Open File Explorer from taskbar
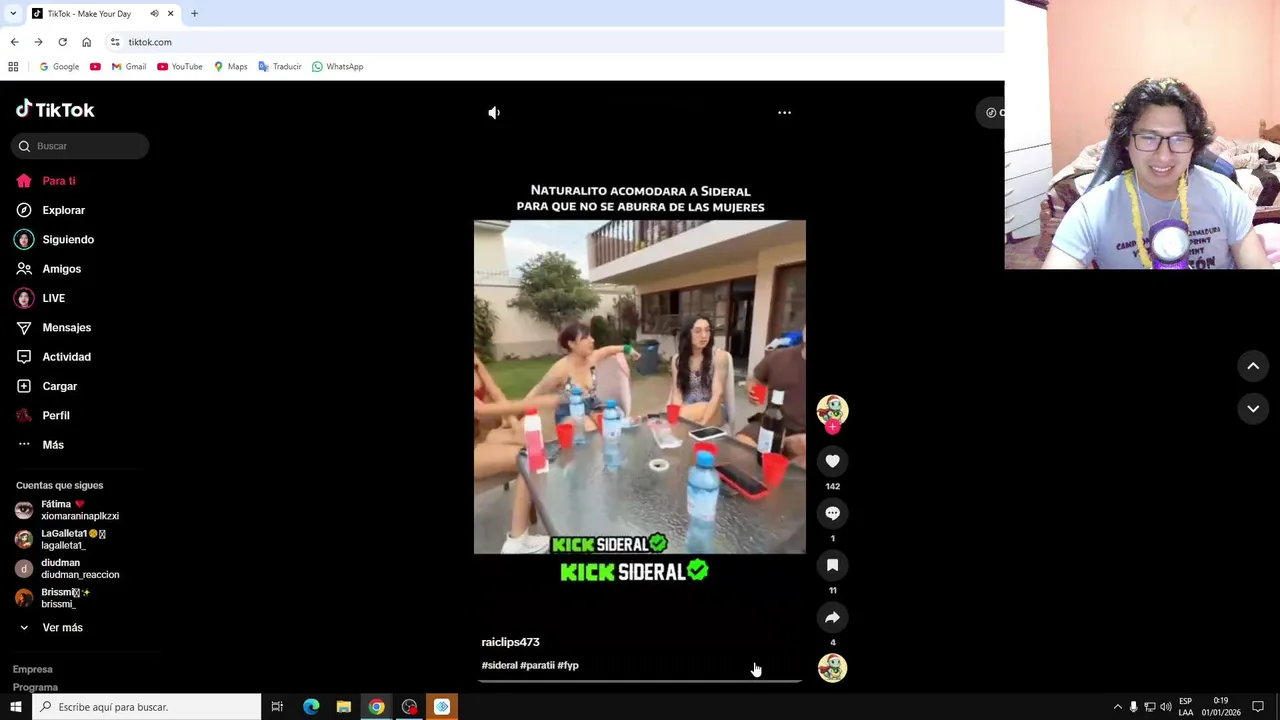The image size is (1280, 720). [343, 707]
